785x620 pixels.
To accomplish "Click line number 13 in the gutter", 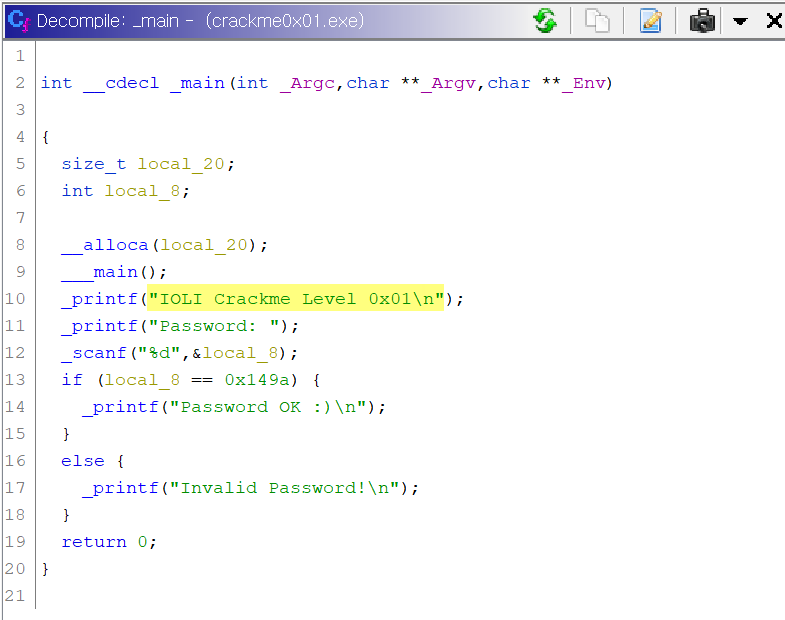I will [15, 380].
